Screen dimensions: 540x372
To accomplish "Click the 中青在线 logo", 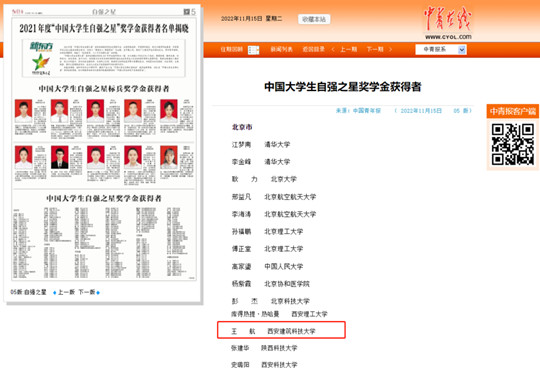I will [x=448, y=19].
